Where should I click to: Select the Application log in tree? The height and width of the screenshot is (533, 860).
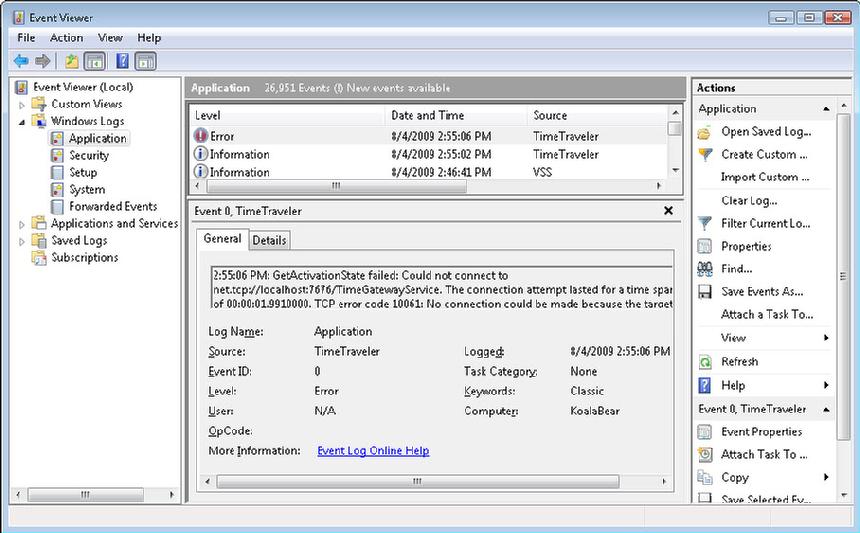97,138
